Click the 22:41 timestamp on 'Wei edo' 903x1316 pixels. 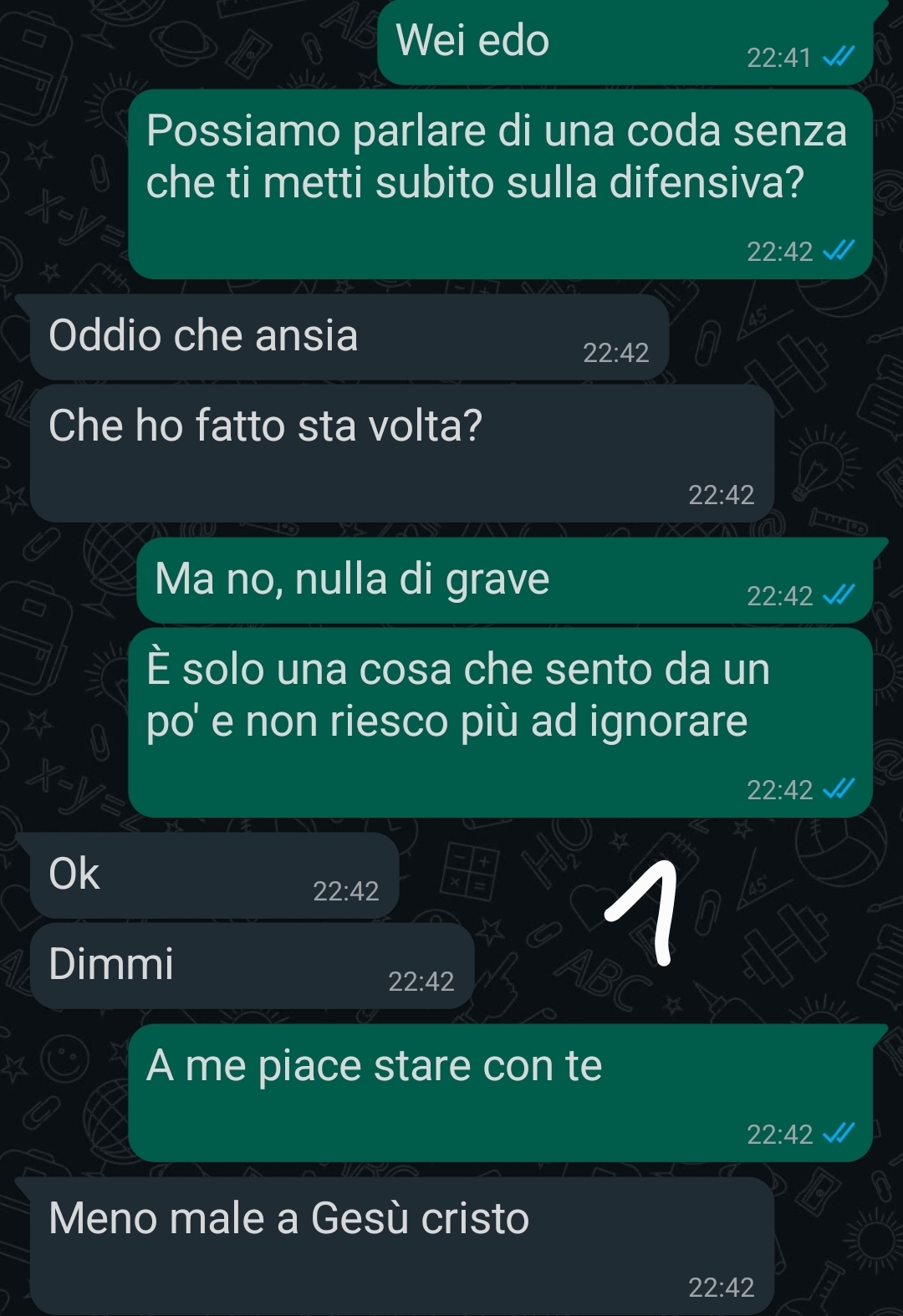pos(779,58)
